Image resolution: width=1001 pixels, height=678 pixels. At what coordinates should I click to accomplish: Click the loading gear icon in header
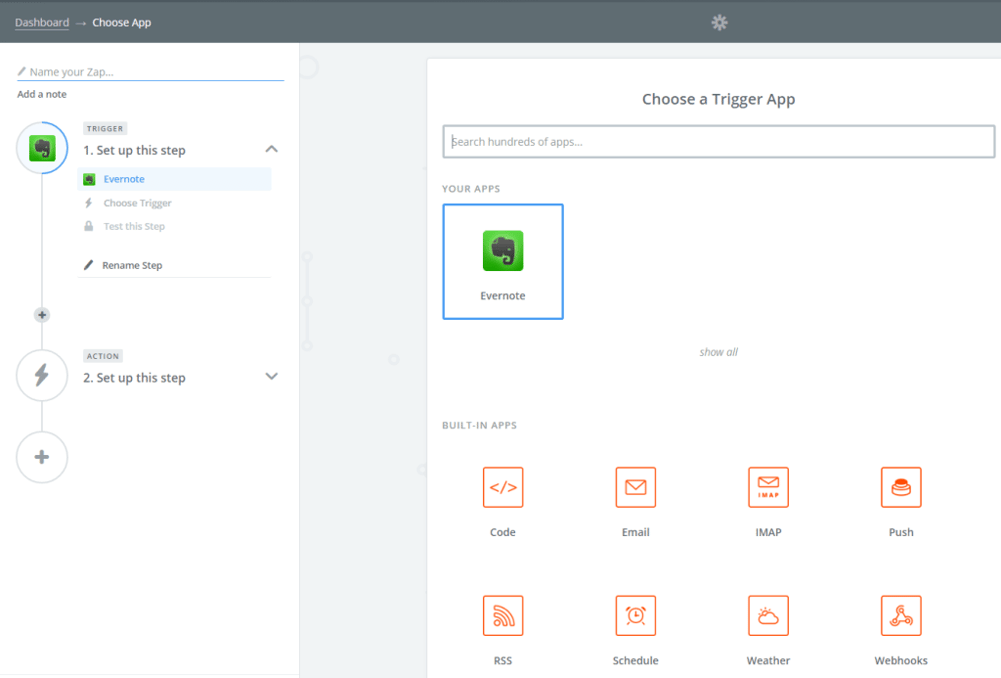[x=719, y=22]
